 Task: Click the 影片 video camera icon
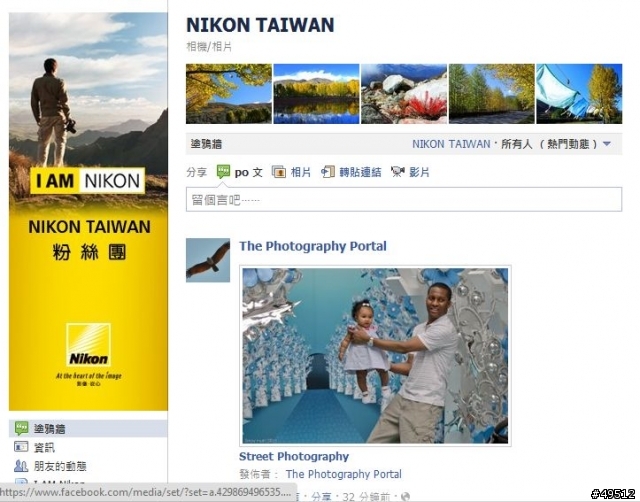pyautogui.click(x=398, y=171)
